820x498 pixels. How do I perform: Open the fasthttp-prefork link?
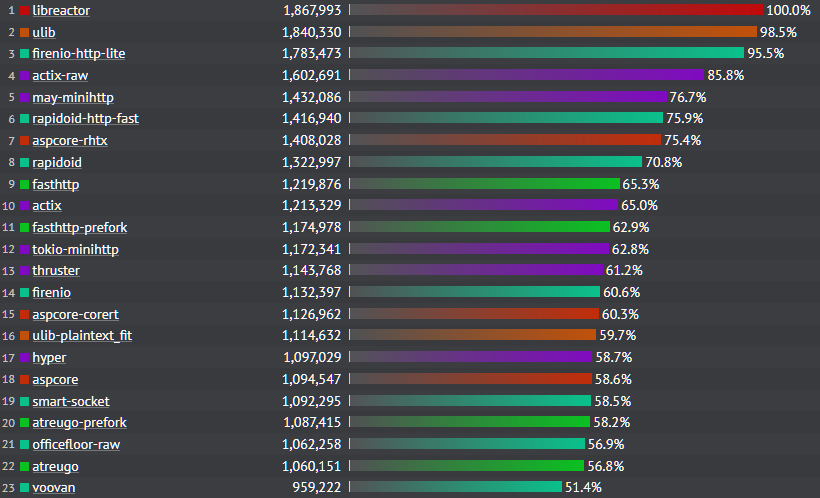[79, 228]
